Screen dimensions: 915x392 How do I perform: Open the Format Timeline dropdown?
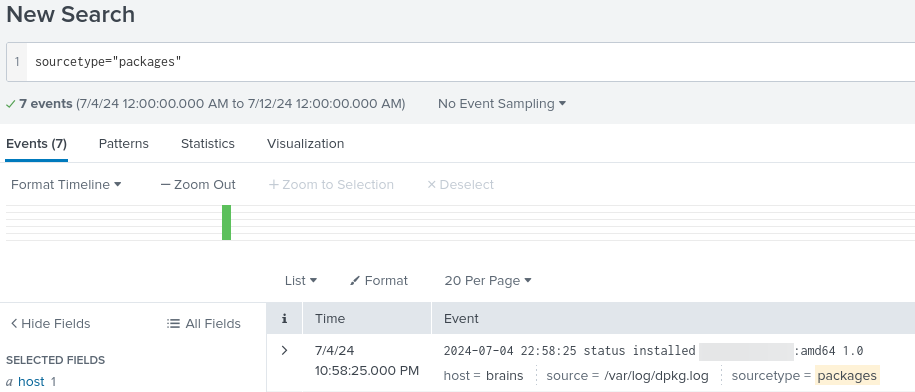tap(66, 184)
